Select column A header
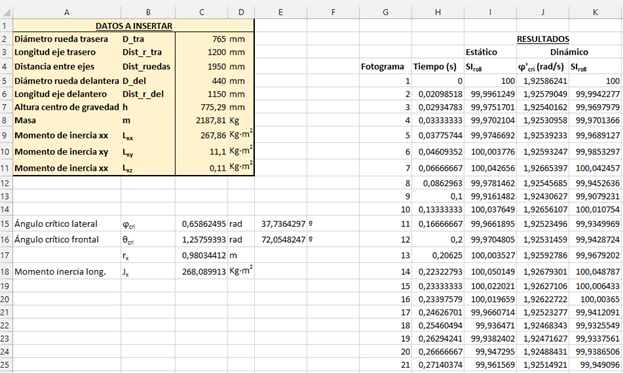Image resolution: width=623 pixels, height=373 pixels. (x=67, y=12)
